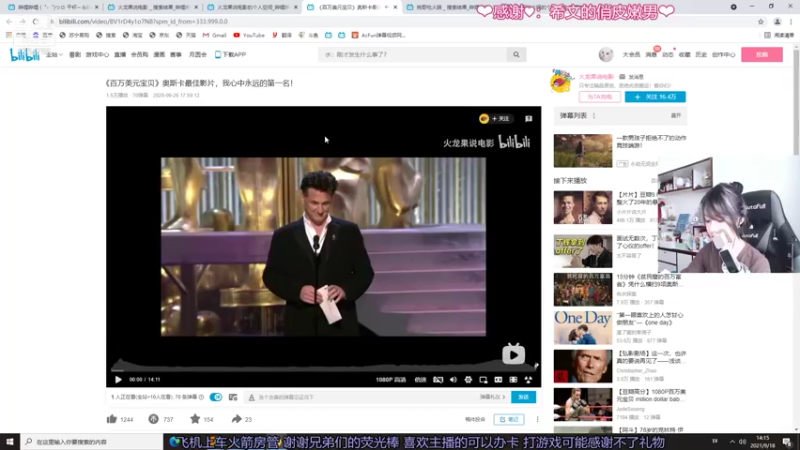This screenshot has height=450, width=800.
Task: Open 会员购 in the header menu
Action: [139, 55]
